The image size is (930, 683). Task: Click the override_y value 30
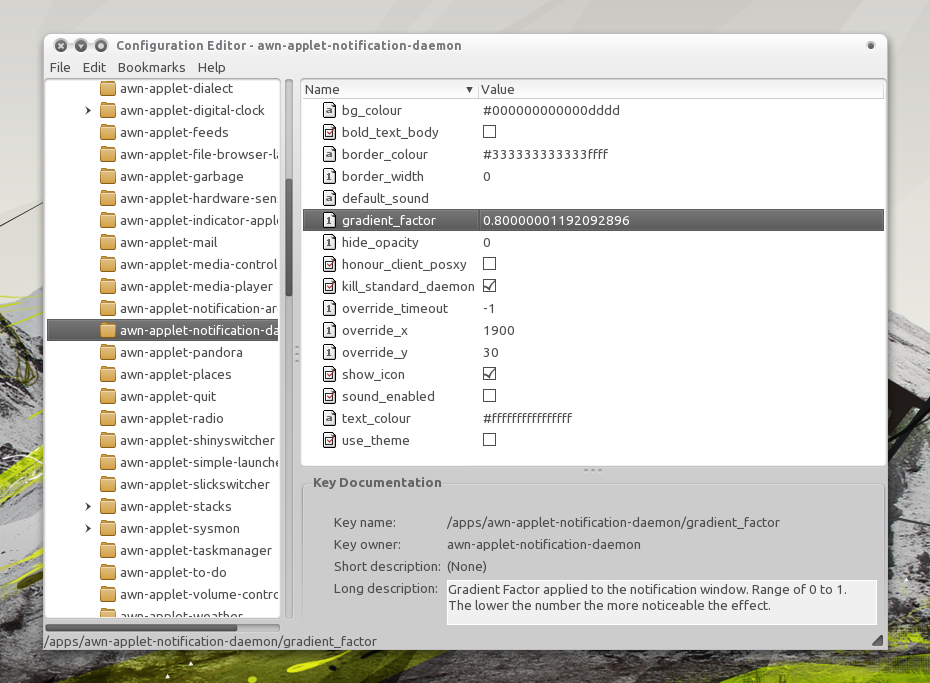pyautogui.click(x=491, y=352)
